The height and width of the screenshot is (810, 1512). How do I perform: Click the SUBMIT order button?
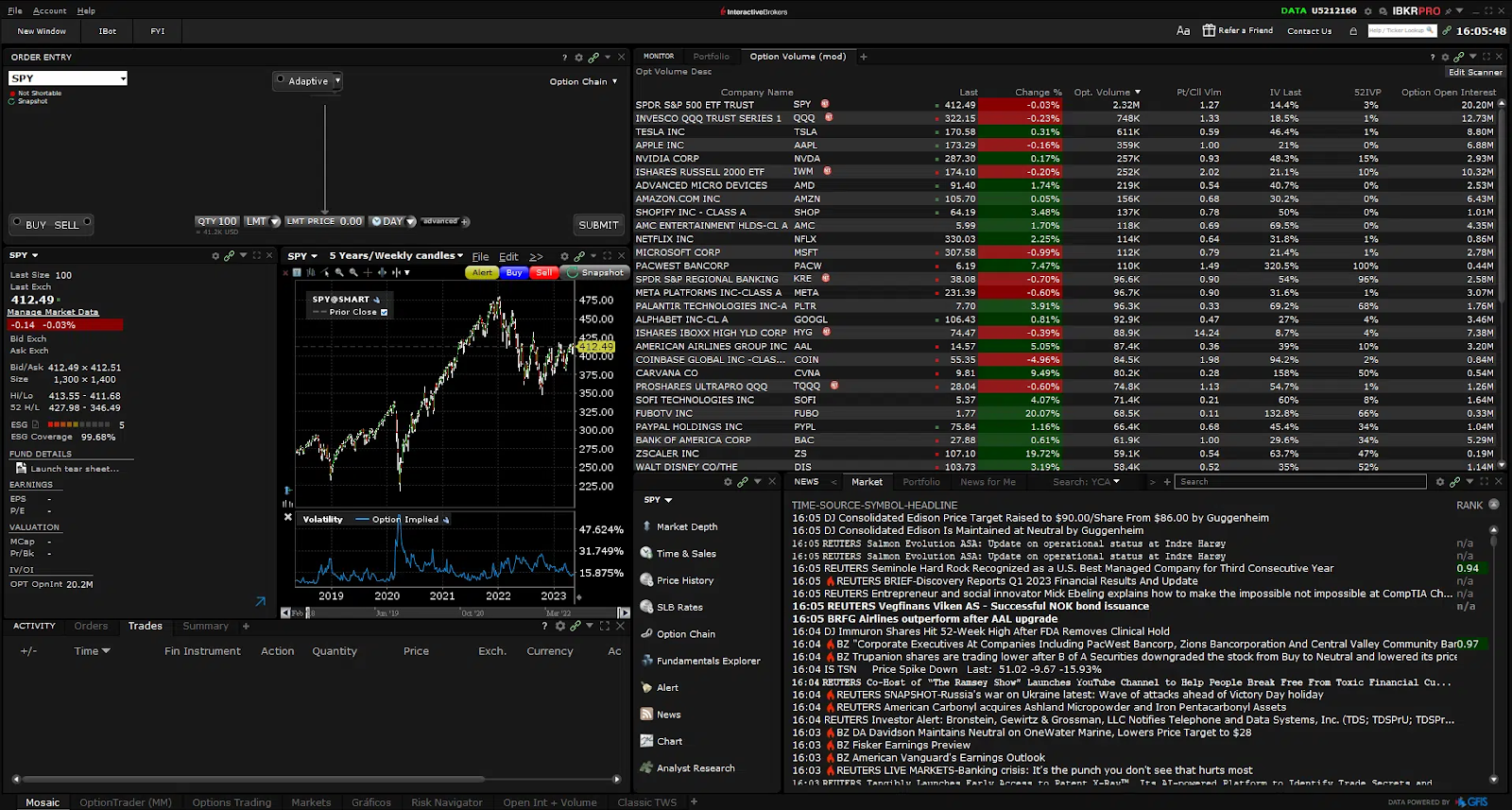click(598, 225)
